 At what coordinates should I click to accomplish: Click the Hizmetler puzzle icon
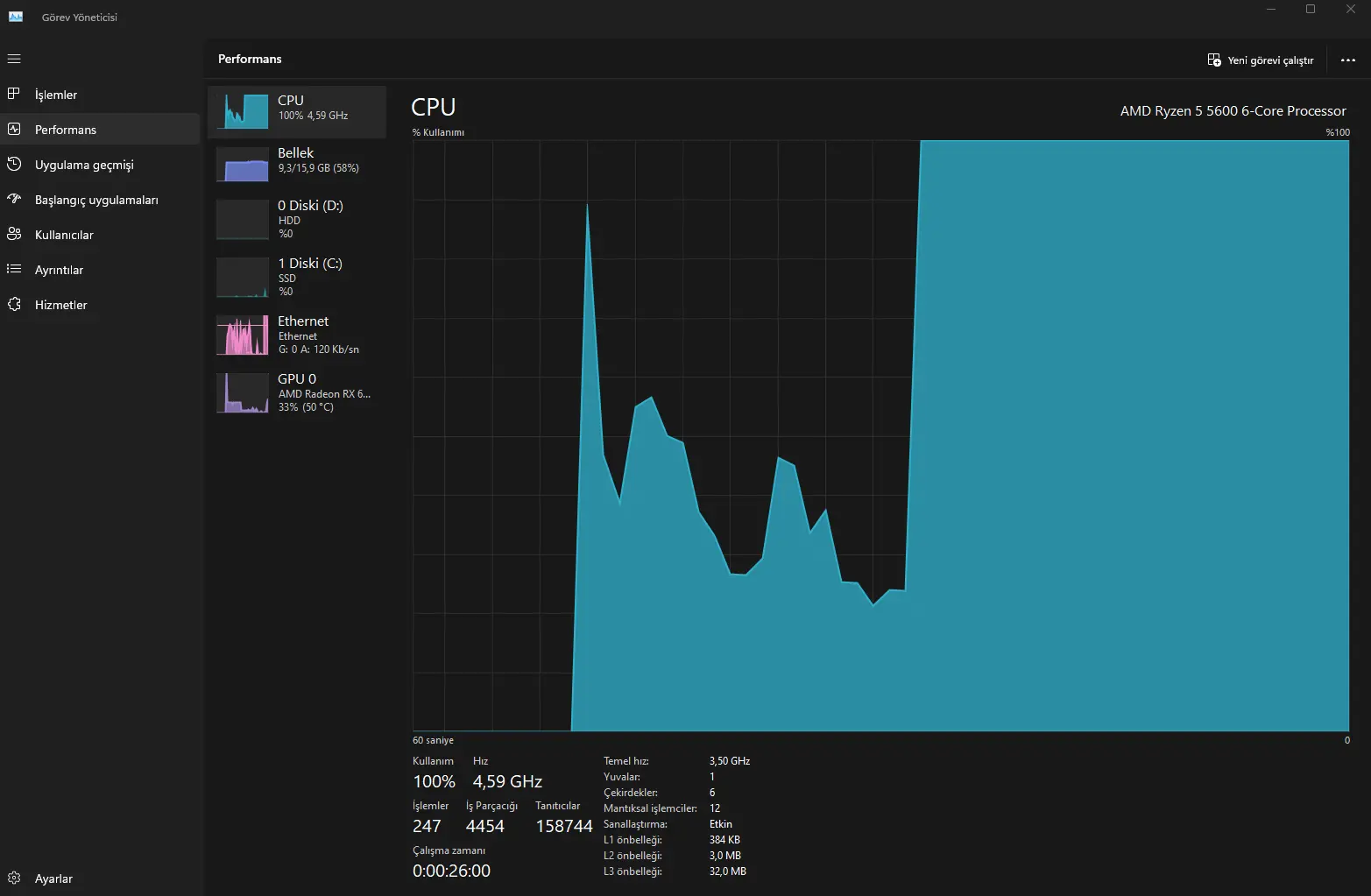[14, 304]
